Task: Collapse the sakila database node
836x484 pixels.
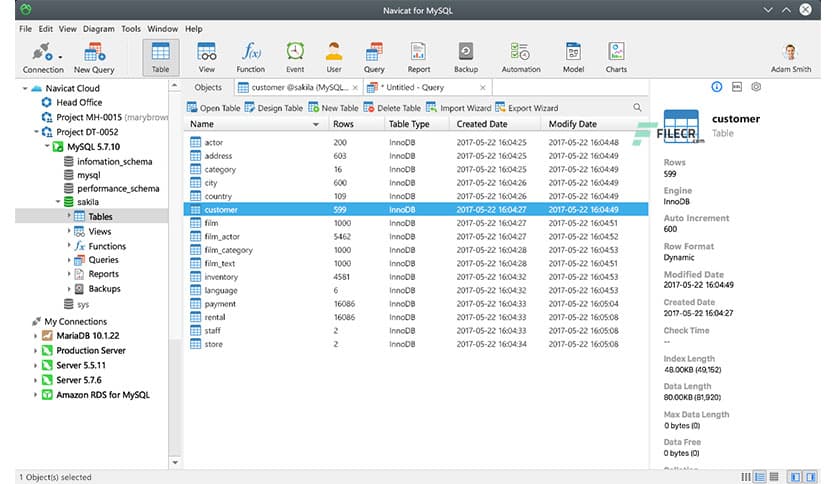Action: pos(58,202)
